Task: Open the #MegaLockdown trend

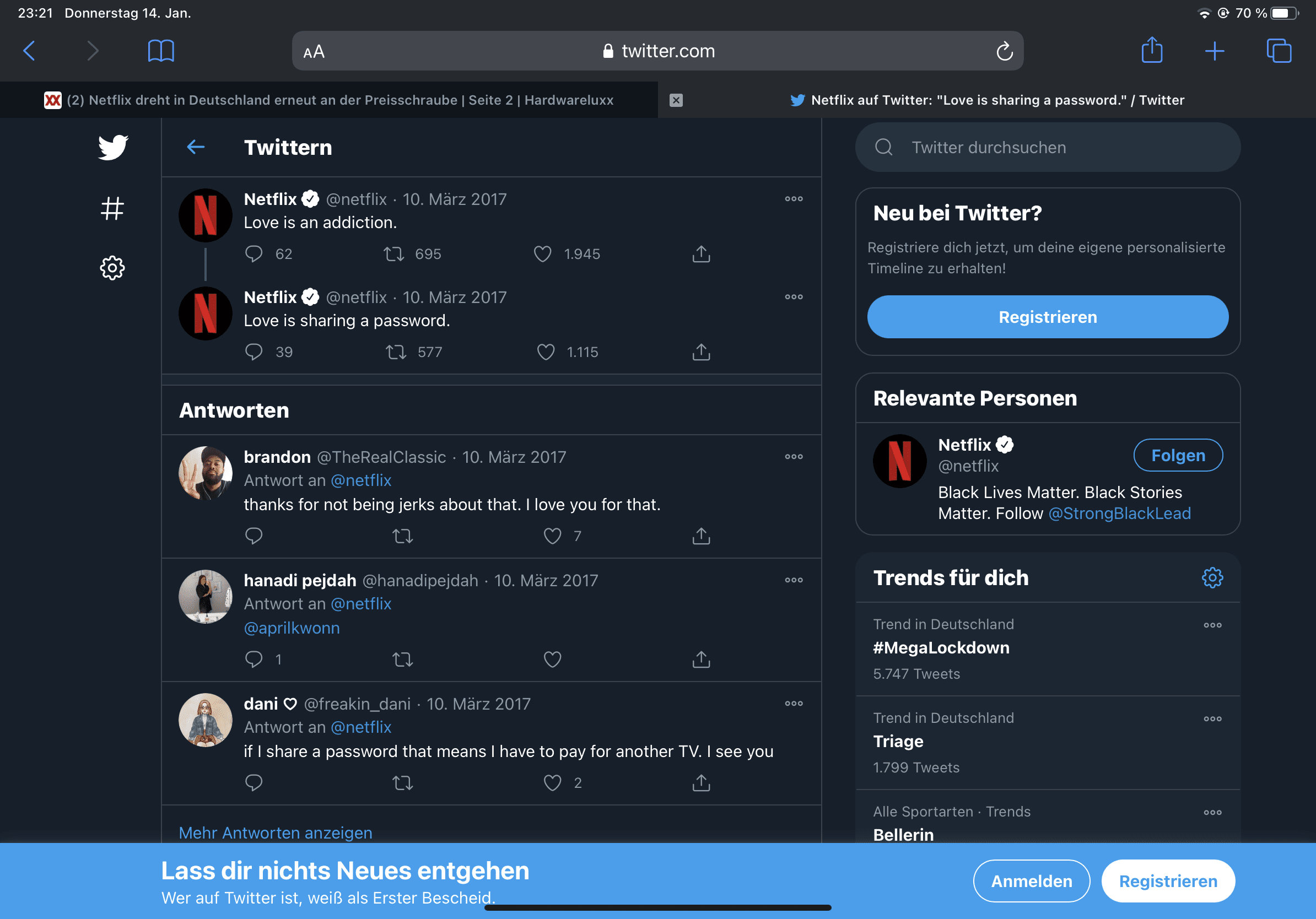Action: coord(941,647)
